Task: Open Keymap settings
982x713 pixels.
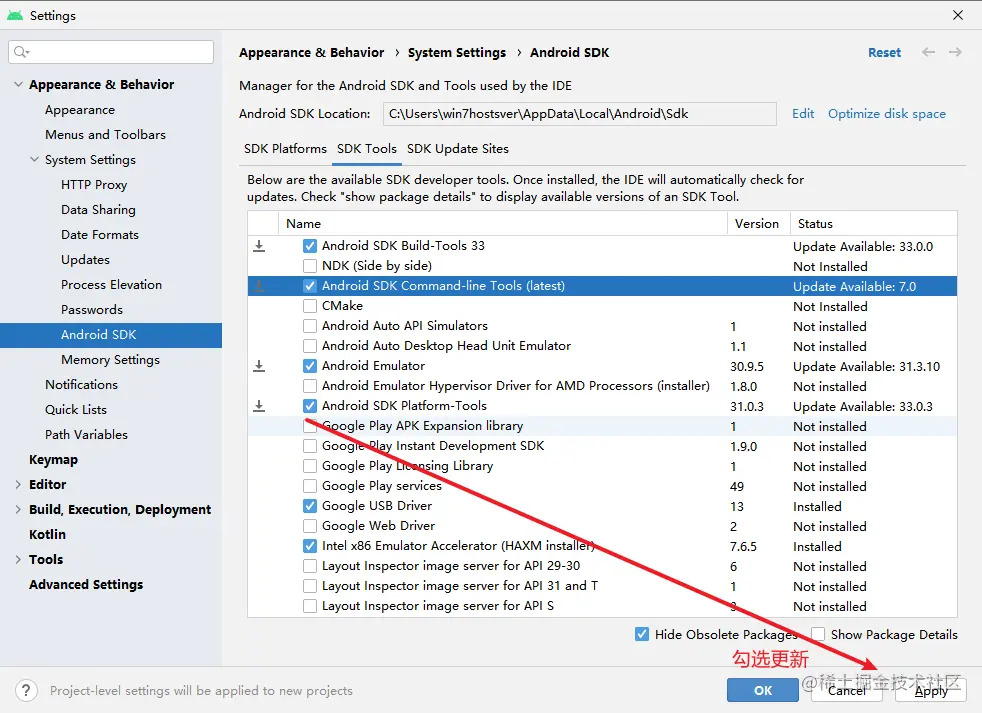Action: (x=53, y=460)
